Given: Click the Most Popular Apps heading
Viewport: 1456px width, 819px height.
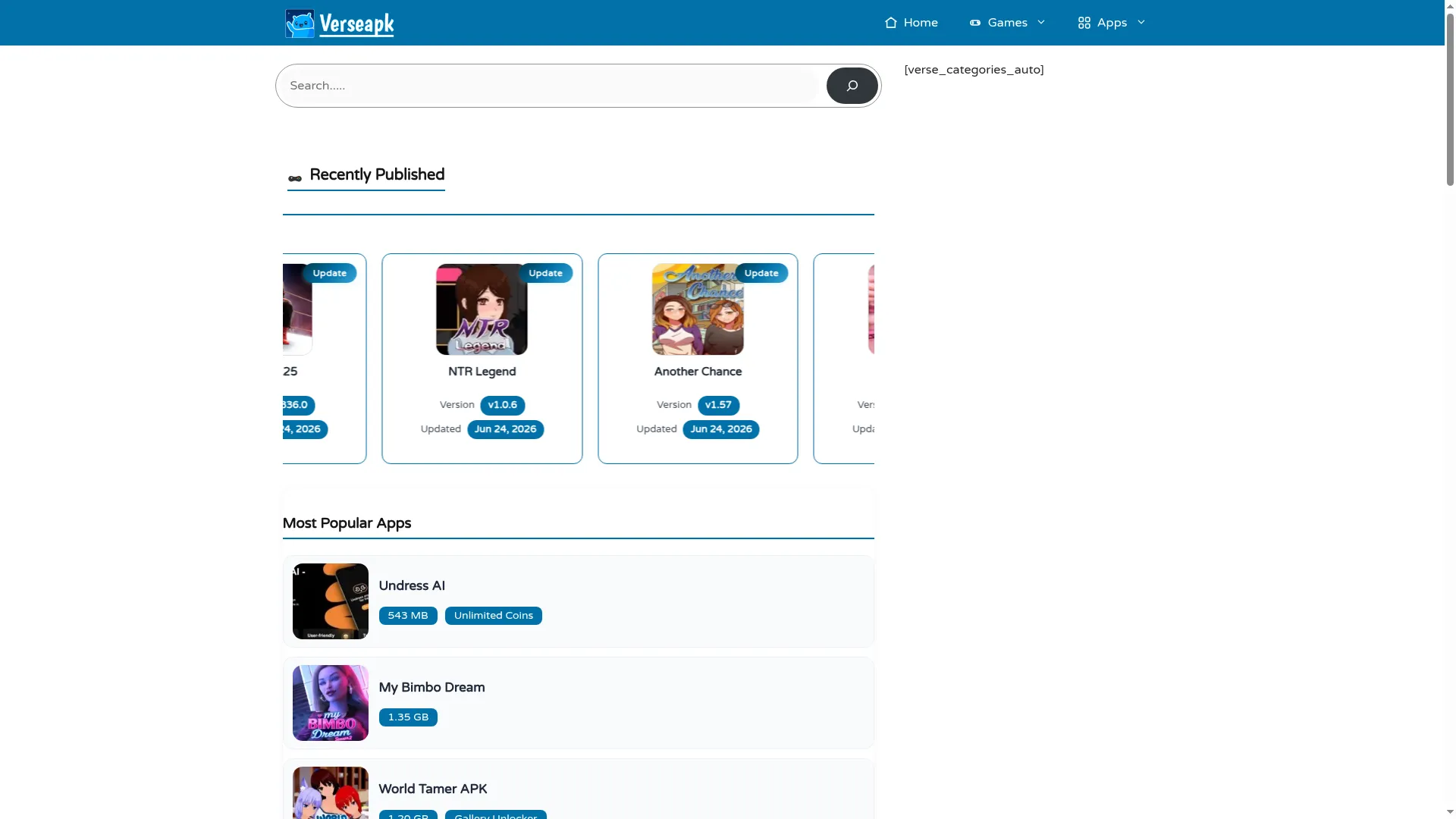Looking at the screenshot, I should pyautogui.click(x=347, y=523).
